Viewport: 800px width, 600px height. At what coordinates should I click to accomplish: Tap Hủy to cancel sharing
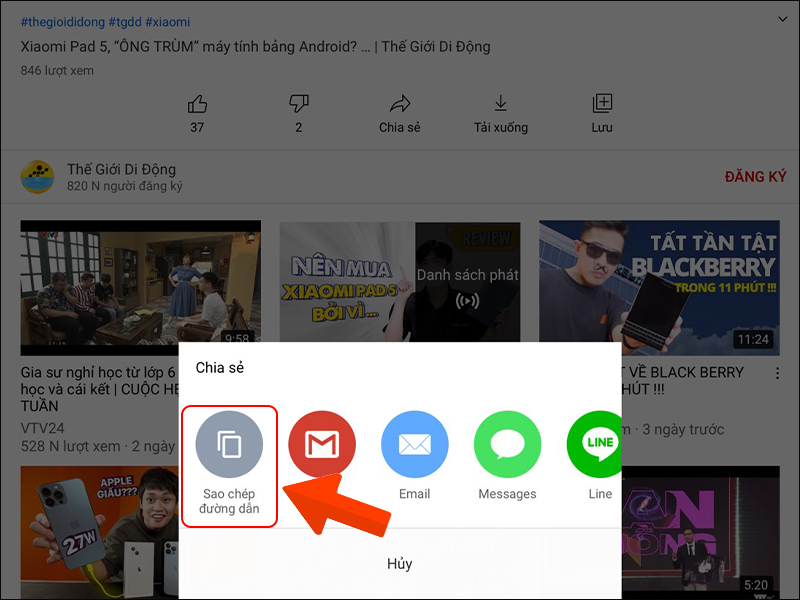399,564
